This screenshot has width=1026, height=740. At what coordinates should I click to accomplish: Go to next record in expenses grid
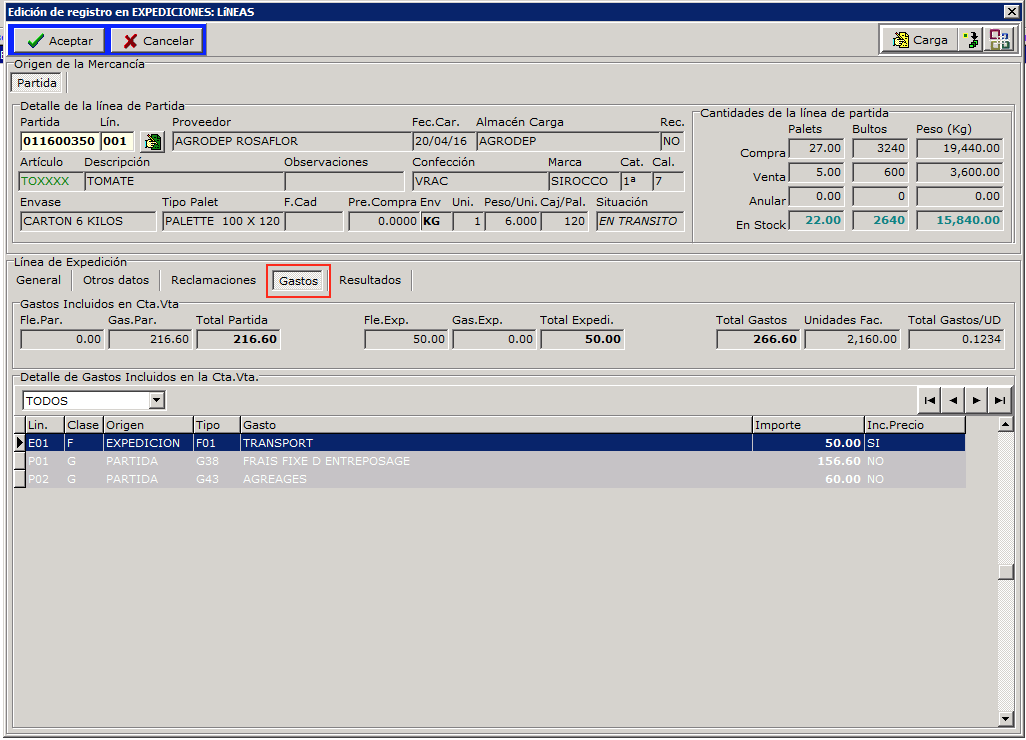pos(976,400)
